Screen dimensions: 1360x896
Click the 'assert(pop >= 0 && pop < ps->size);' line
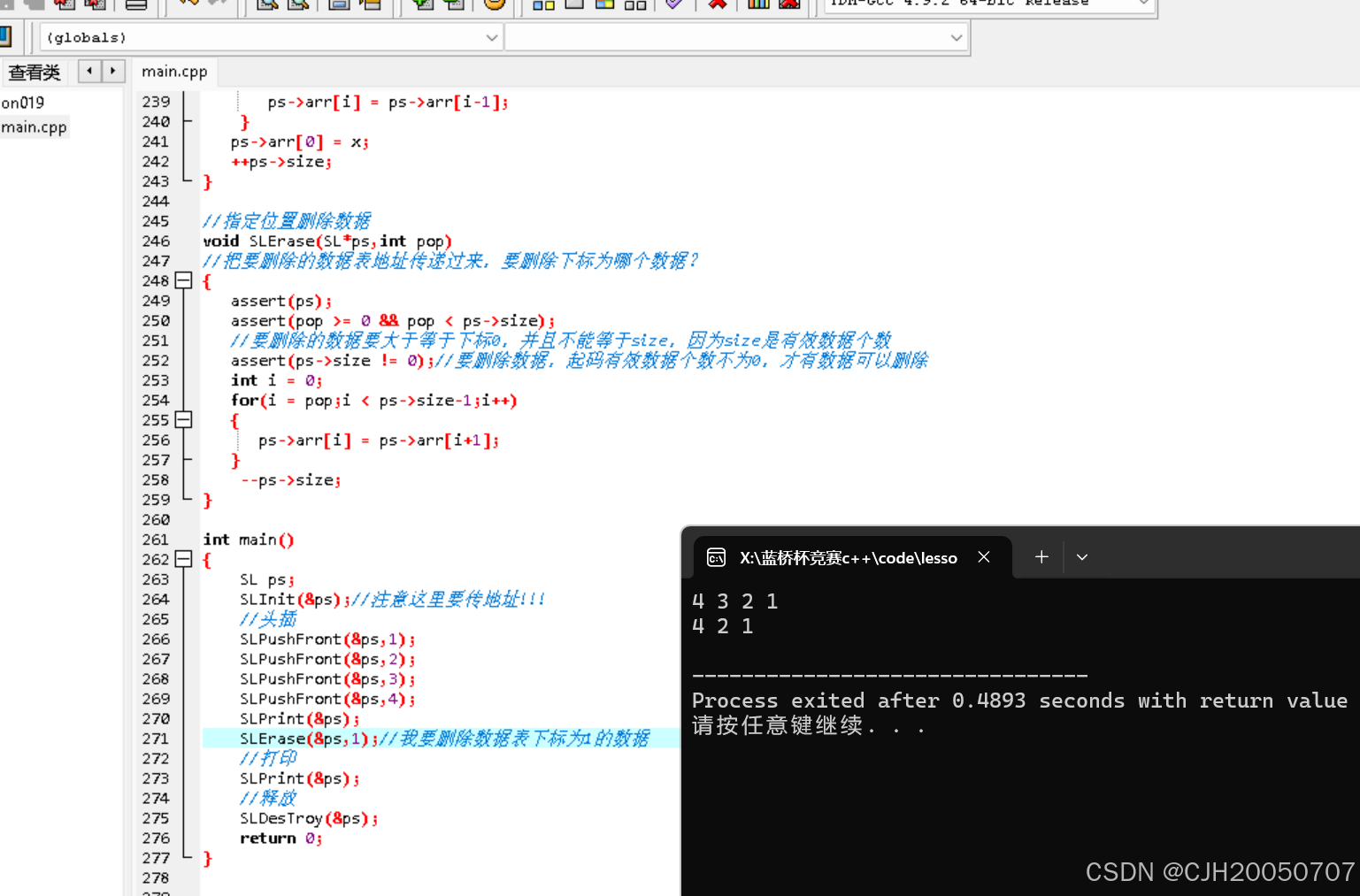(393, 320)
